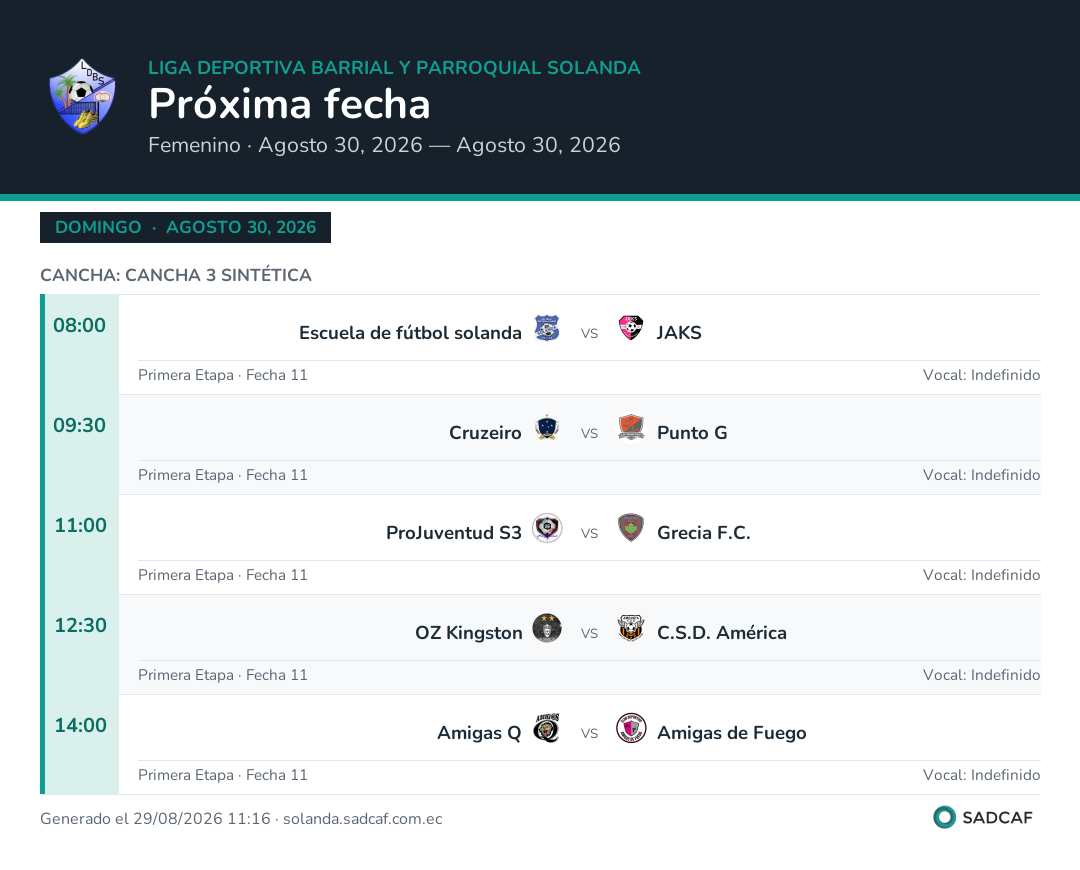Click the Cancha 3 Sintética heading

point(176,275)
